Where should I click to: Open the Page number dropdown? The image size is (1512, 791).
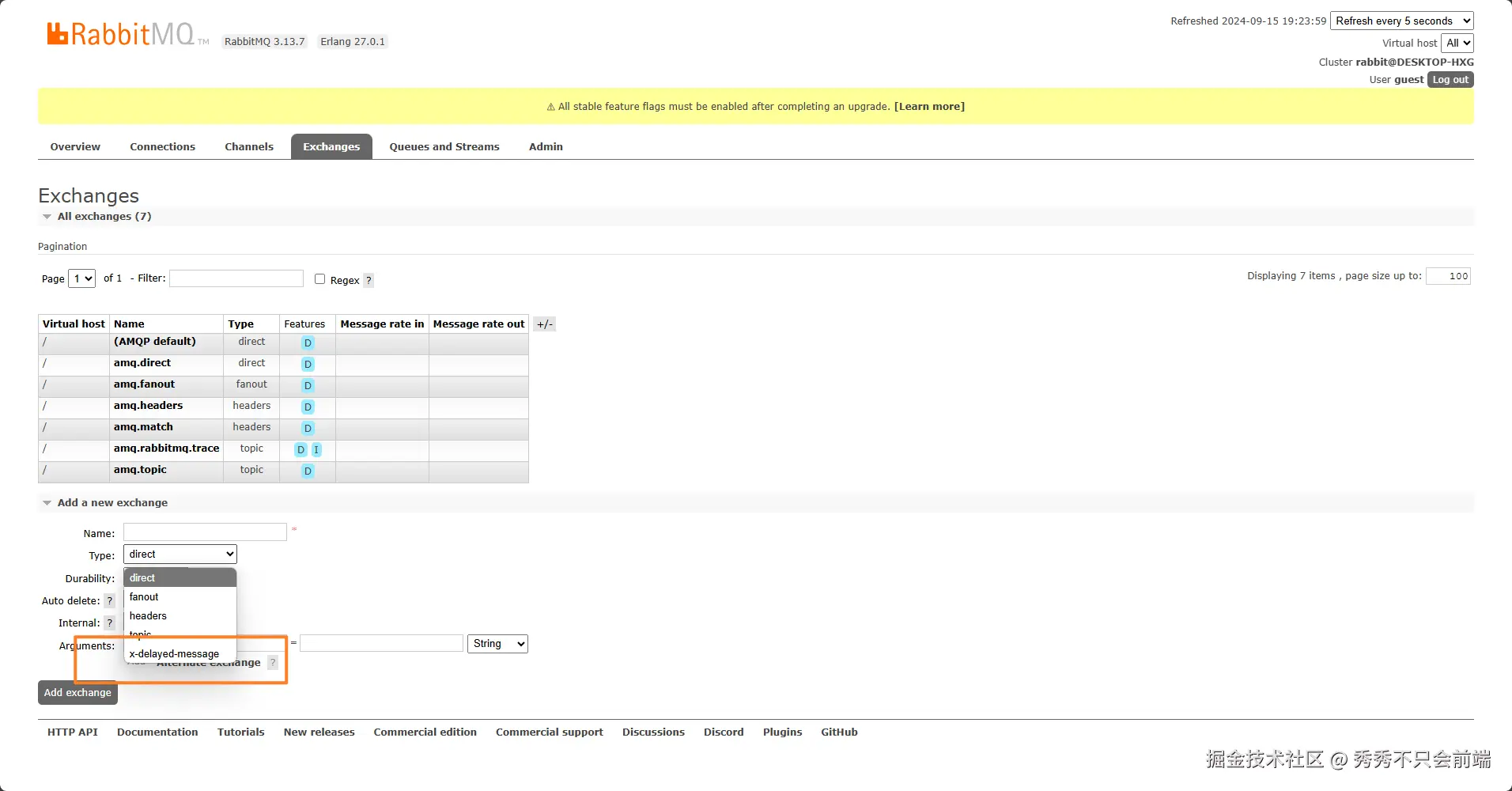[82, 278]
